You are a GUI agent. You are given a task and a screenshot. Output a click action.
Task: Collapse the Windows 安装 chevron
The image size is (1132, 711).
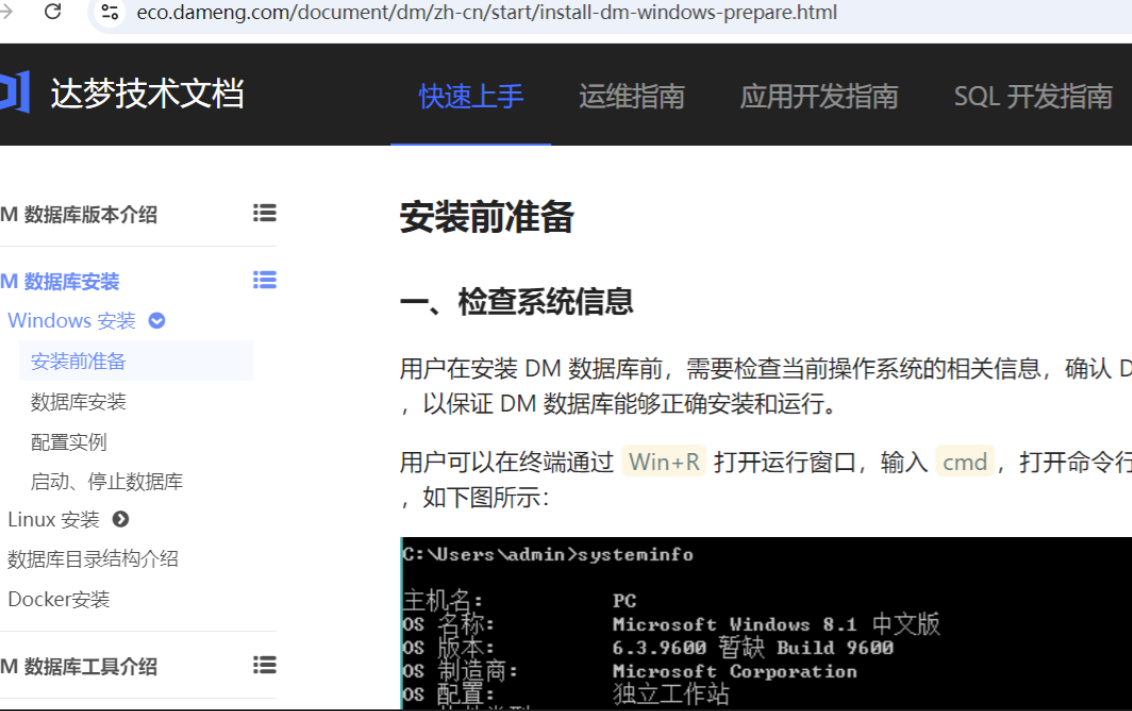coord(157,321)
